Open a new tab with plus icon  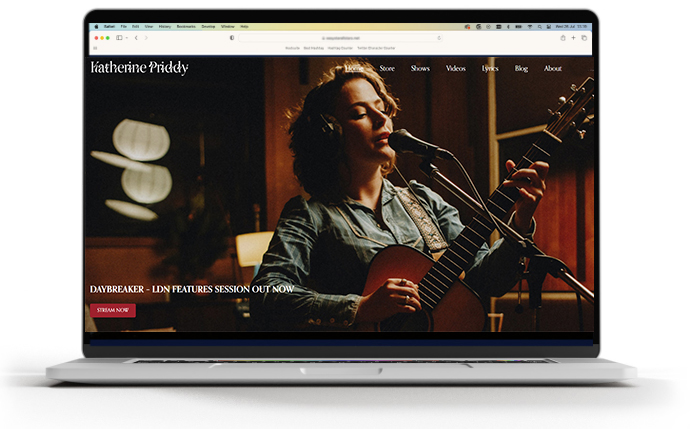[x=574, y=38]
